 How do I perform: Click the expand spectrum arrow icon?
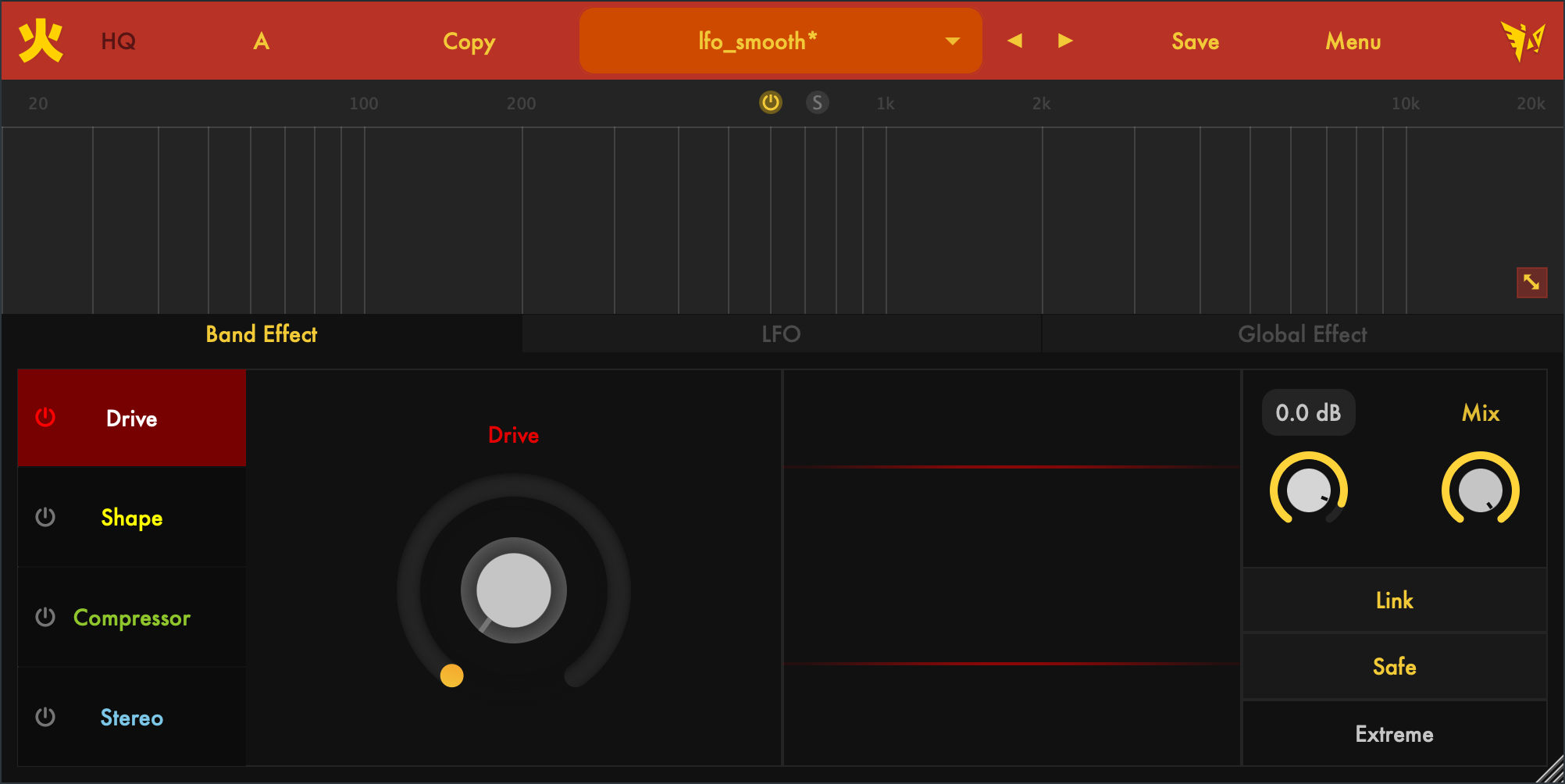(1531, 283)
